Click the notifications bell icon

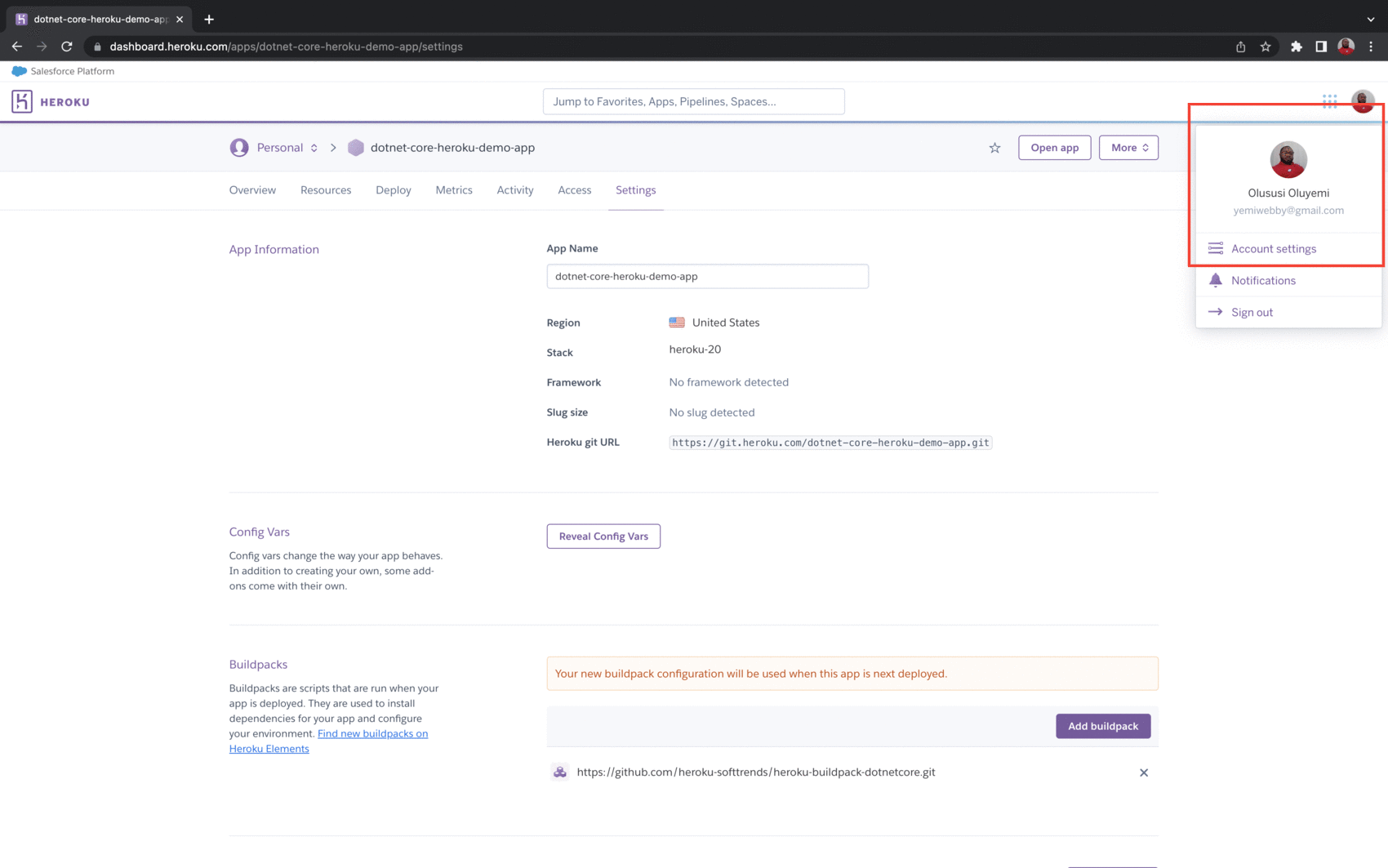tap(1216, 280)
